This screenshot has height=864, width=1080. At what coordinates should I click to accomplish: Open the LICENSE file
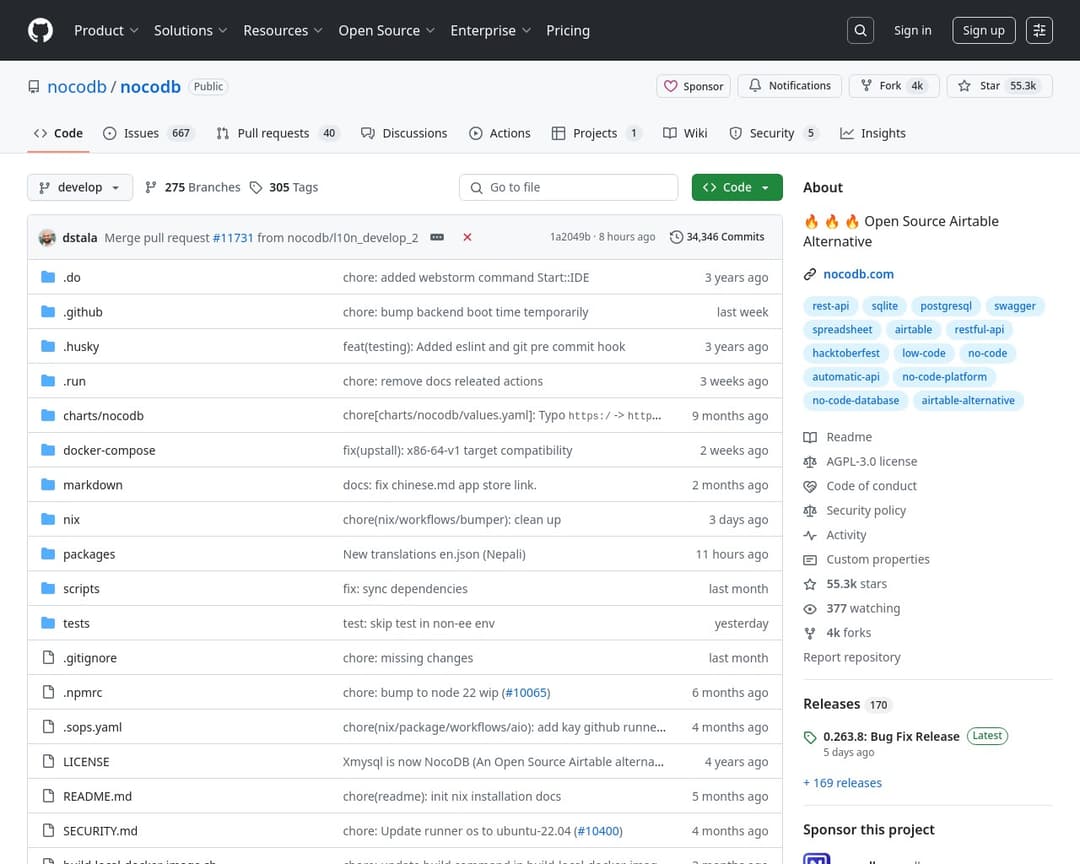click(86, 762)
